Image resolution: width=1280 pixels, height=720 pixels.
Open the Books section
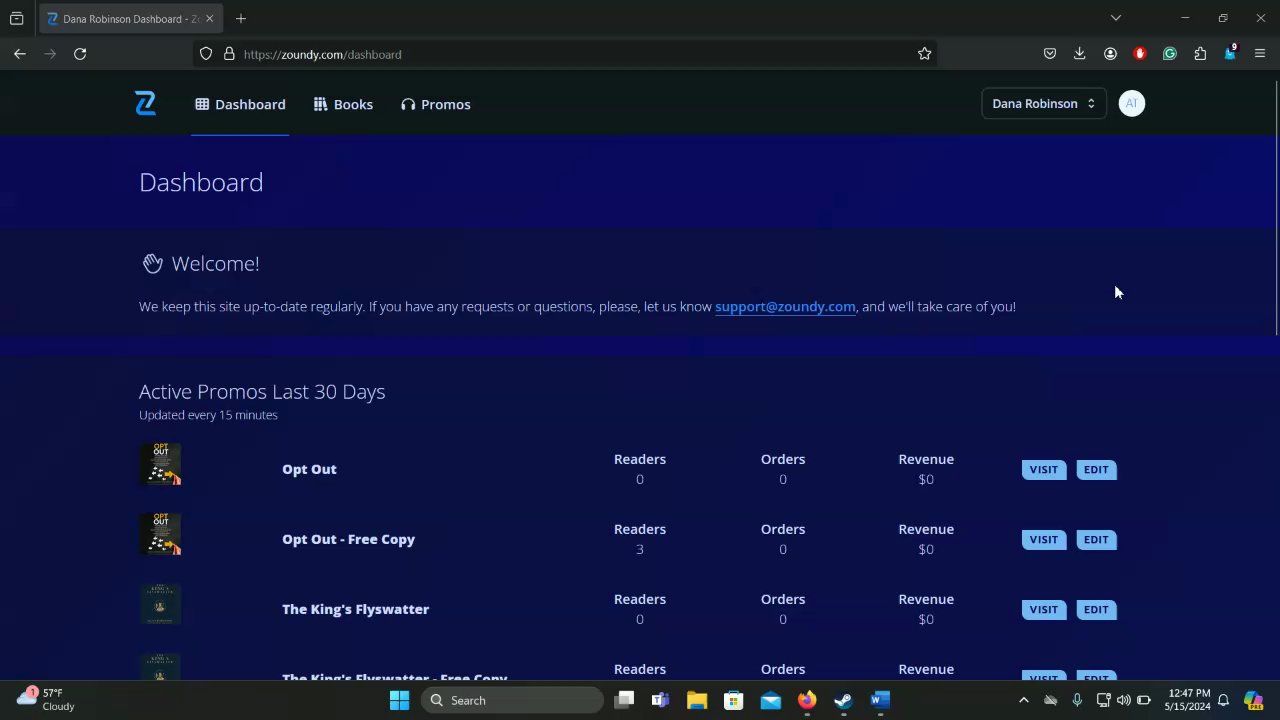point(343,104)
